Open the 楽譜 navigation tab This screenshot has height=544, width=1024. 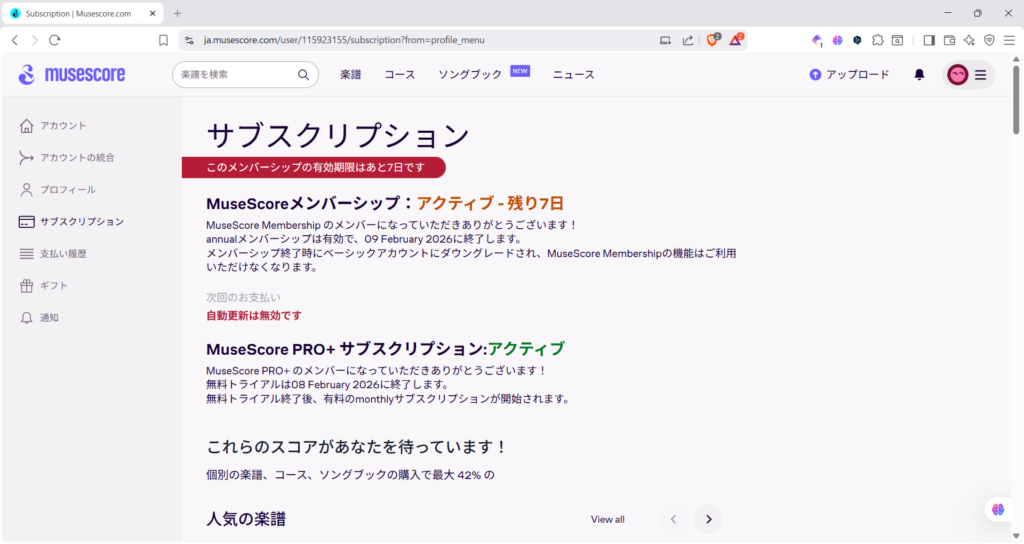click(x=350, y=75)
